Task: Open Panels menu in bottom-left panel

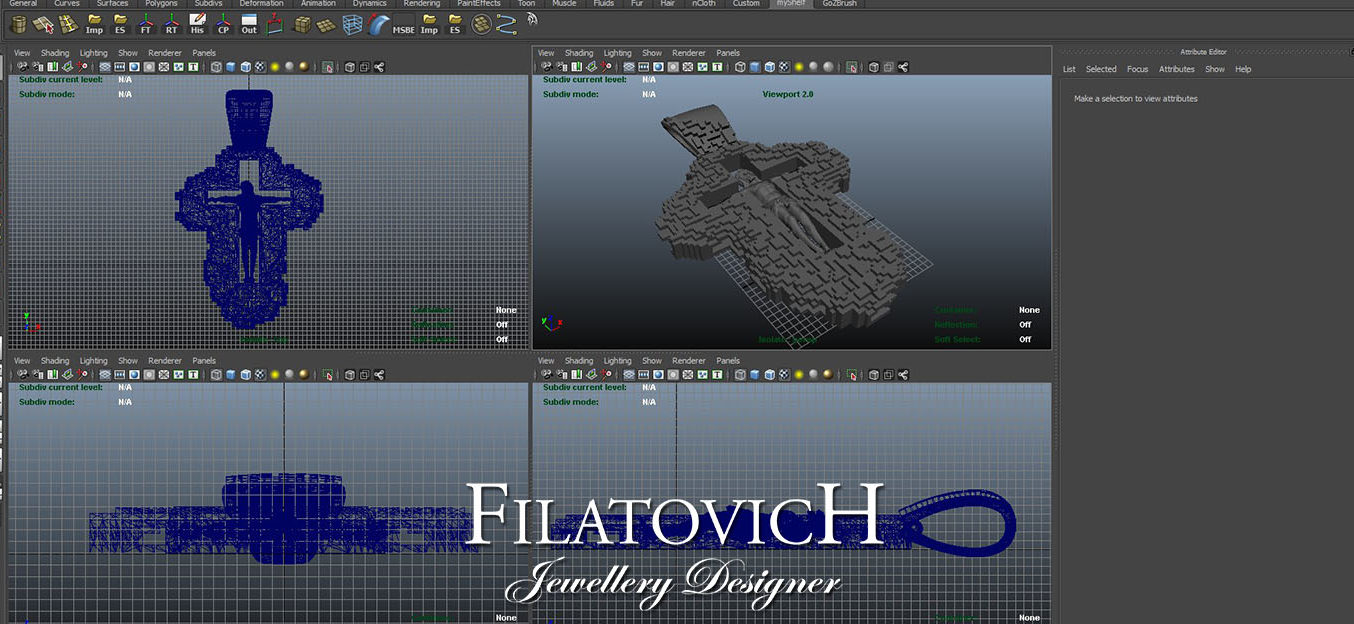Action: click(x=204, y=361)
